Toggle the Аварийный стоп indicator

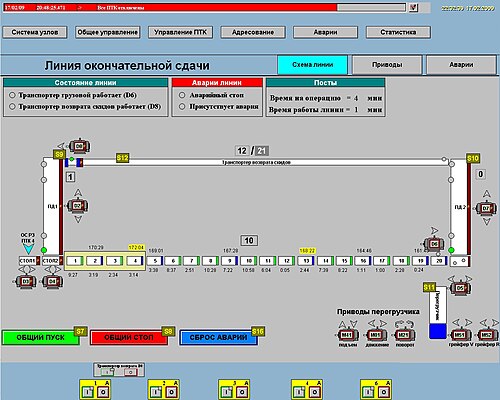[182, 95]
